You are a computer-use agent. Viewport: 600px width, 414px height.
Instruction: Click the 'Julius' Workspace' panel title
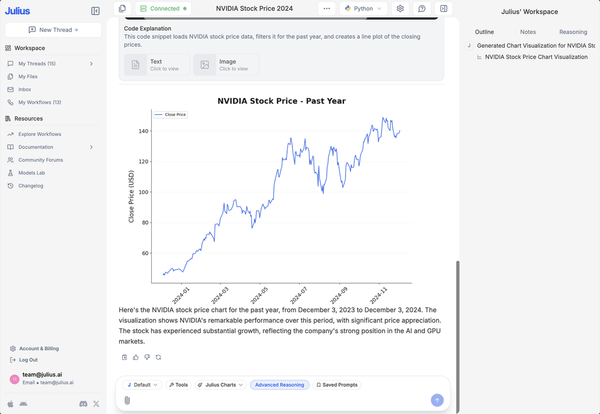(x=529, y=12)
